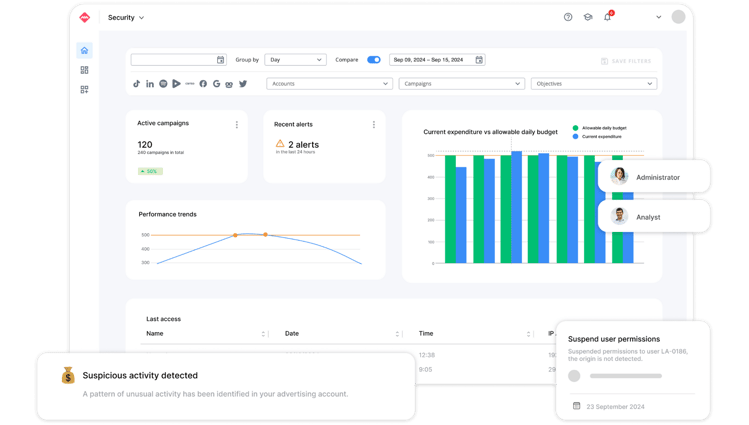Screen dimensions: 749x425
Task: Open the Objectives dropdown
Action: pyautogui.click(x=594, y=84)
